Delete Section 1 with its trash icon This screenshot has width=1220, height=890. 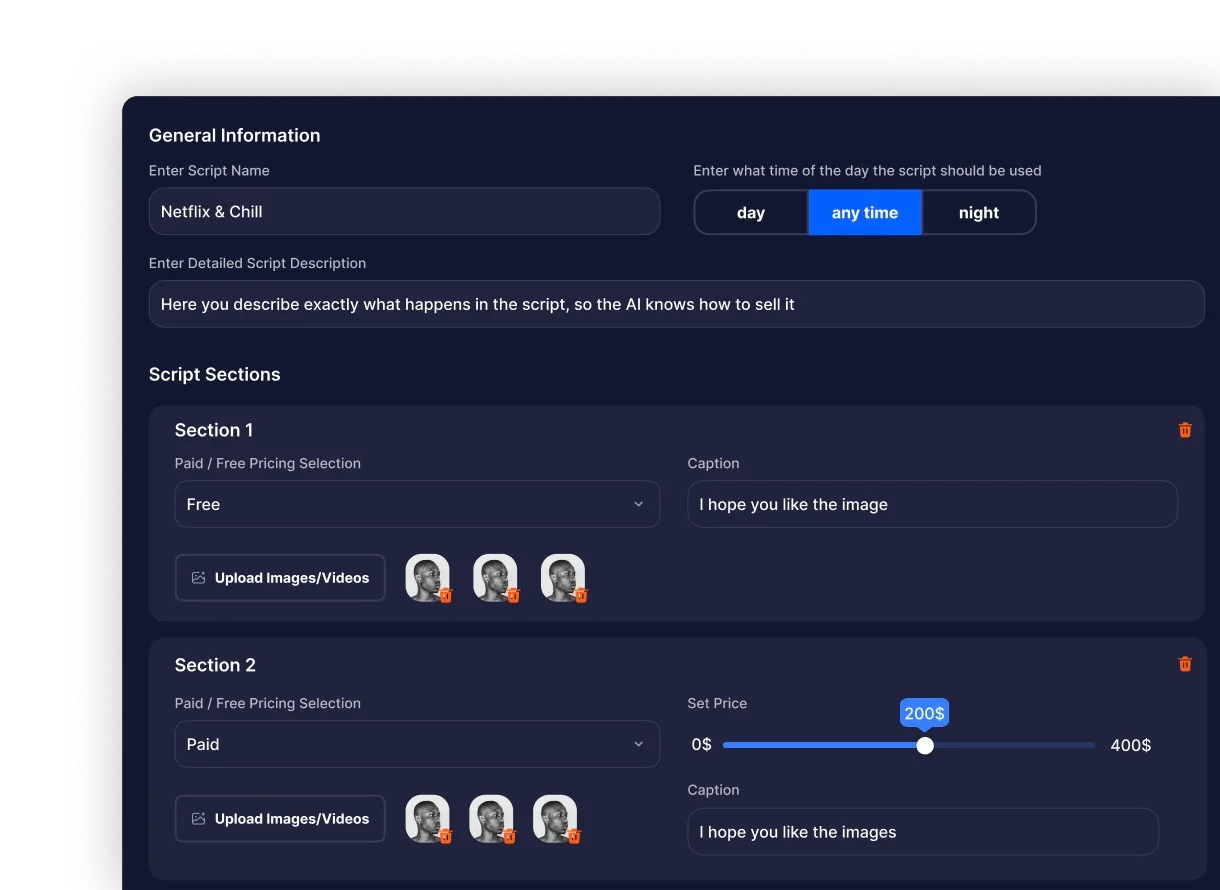pyautogui.click(x=1185, y=430)
